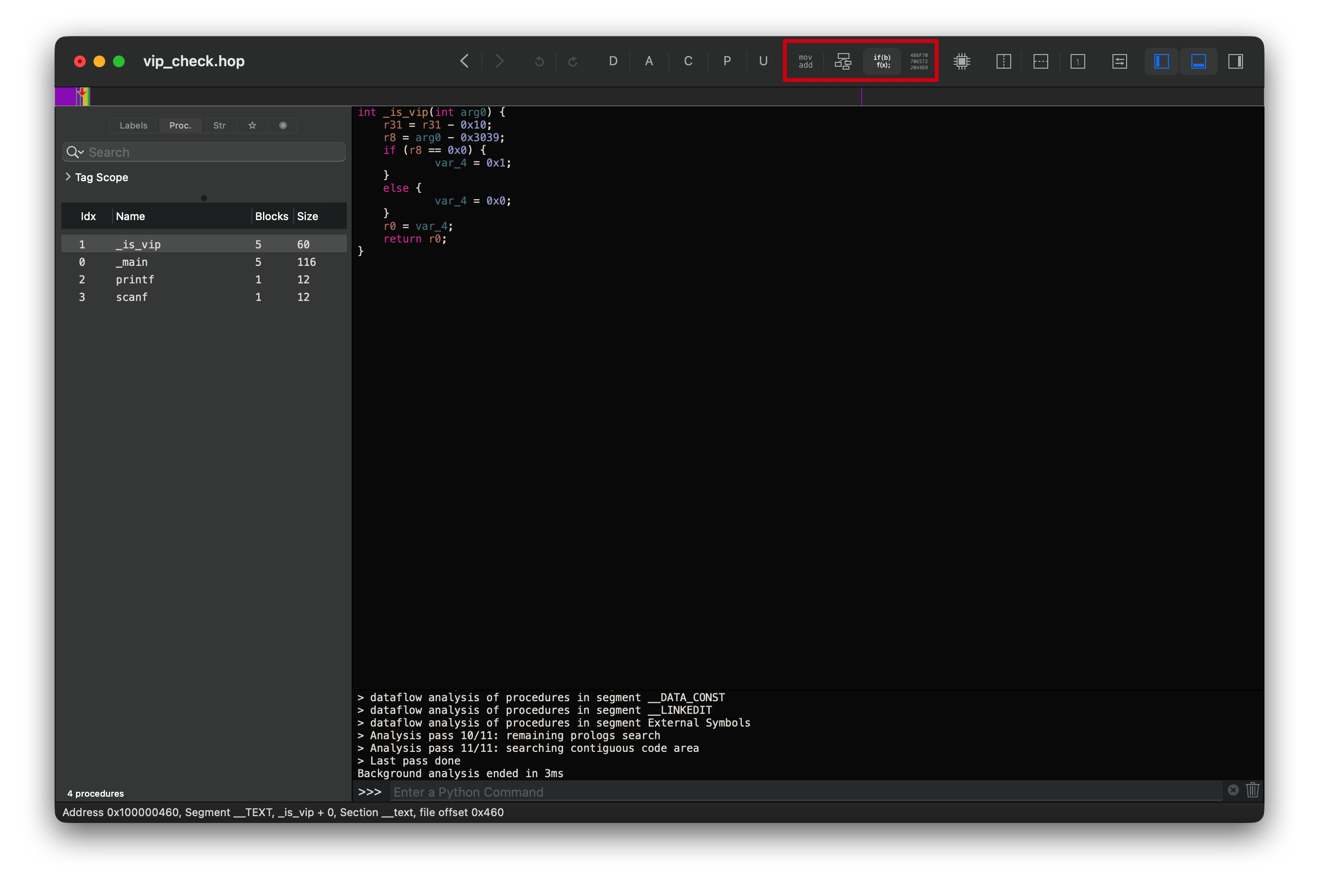Click the purple segment in navigation bar
The height and width of the screenshot is (896, 1319).
(x=65, y=96)
